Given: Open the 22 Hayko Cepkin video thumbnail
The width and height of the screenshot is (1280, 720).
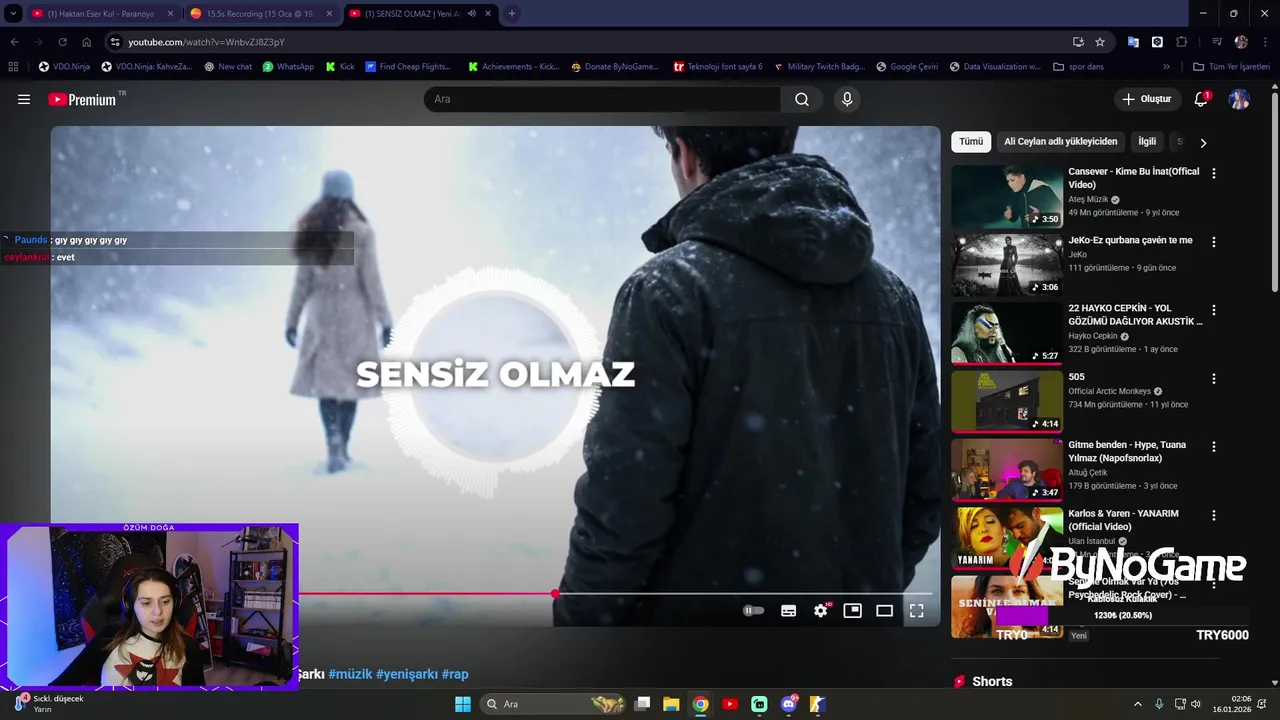Looking at the screenshot, I should click(x=1006, y=333).
